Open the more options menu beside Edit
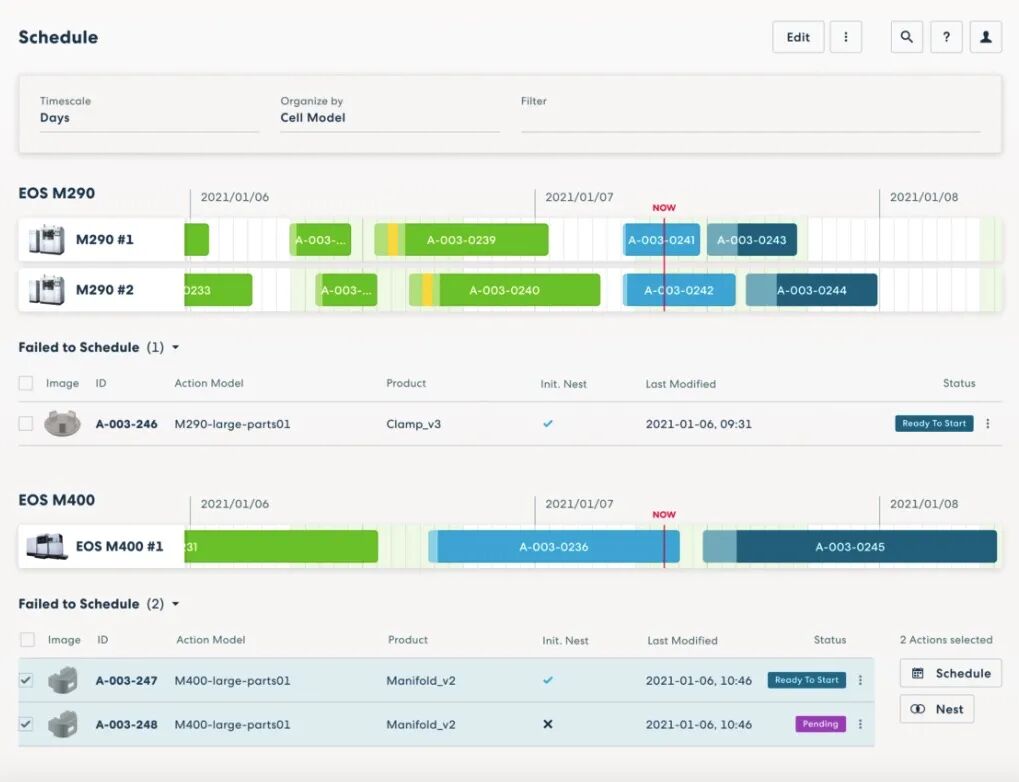Screen dimensions: 1019x782 coord(845,37)
